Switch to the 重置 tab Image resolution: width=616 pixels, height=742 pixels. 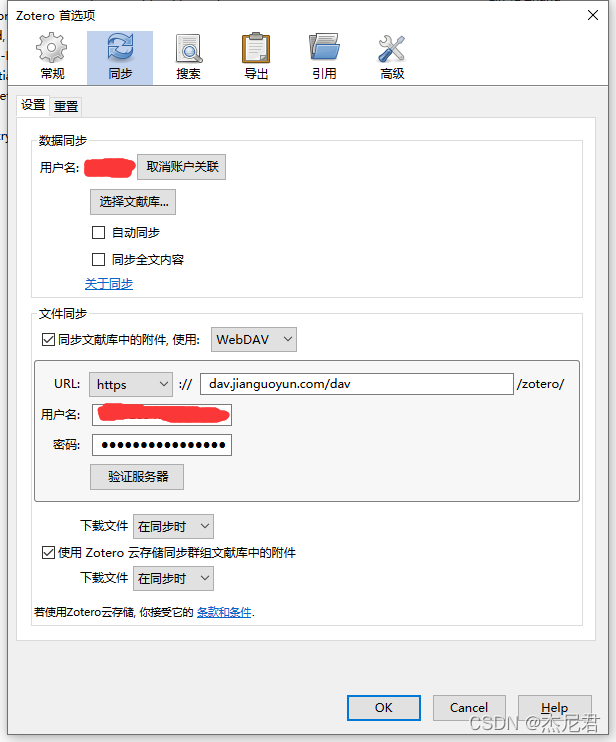click(66, 106)
